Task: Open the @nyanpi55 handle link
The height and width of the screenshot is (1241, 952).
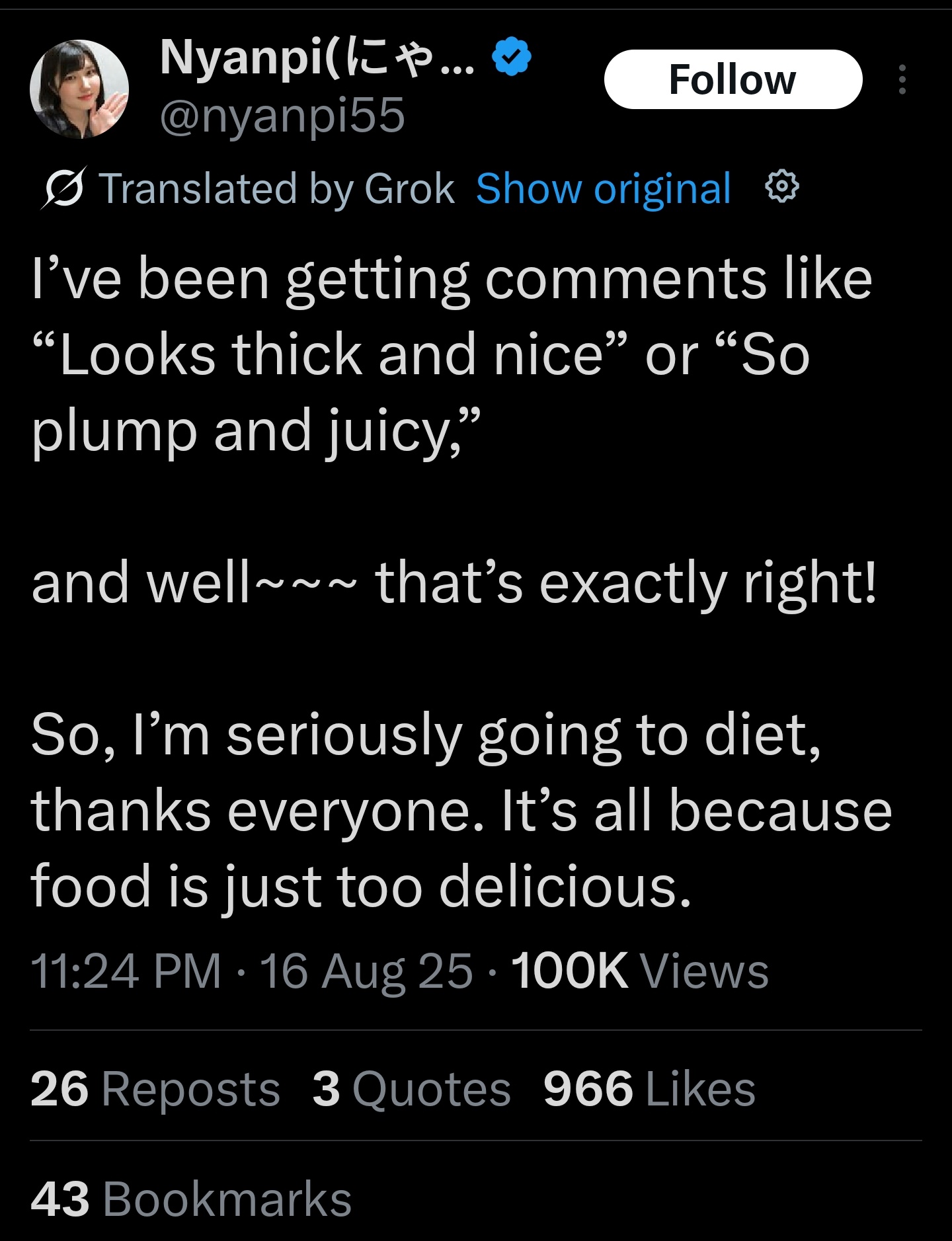Action: (282, 116)
